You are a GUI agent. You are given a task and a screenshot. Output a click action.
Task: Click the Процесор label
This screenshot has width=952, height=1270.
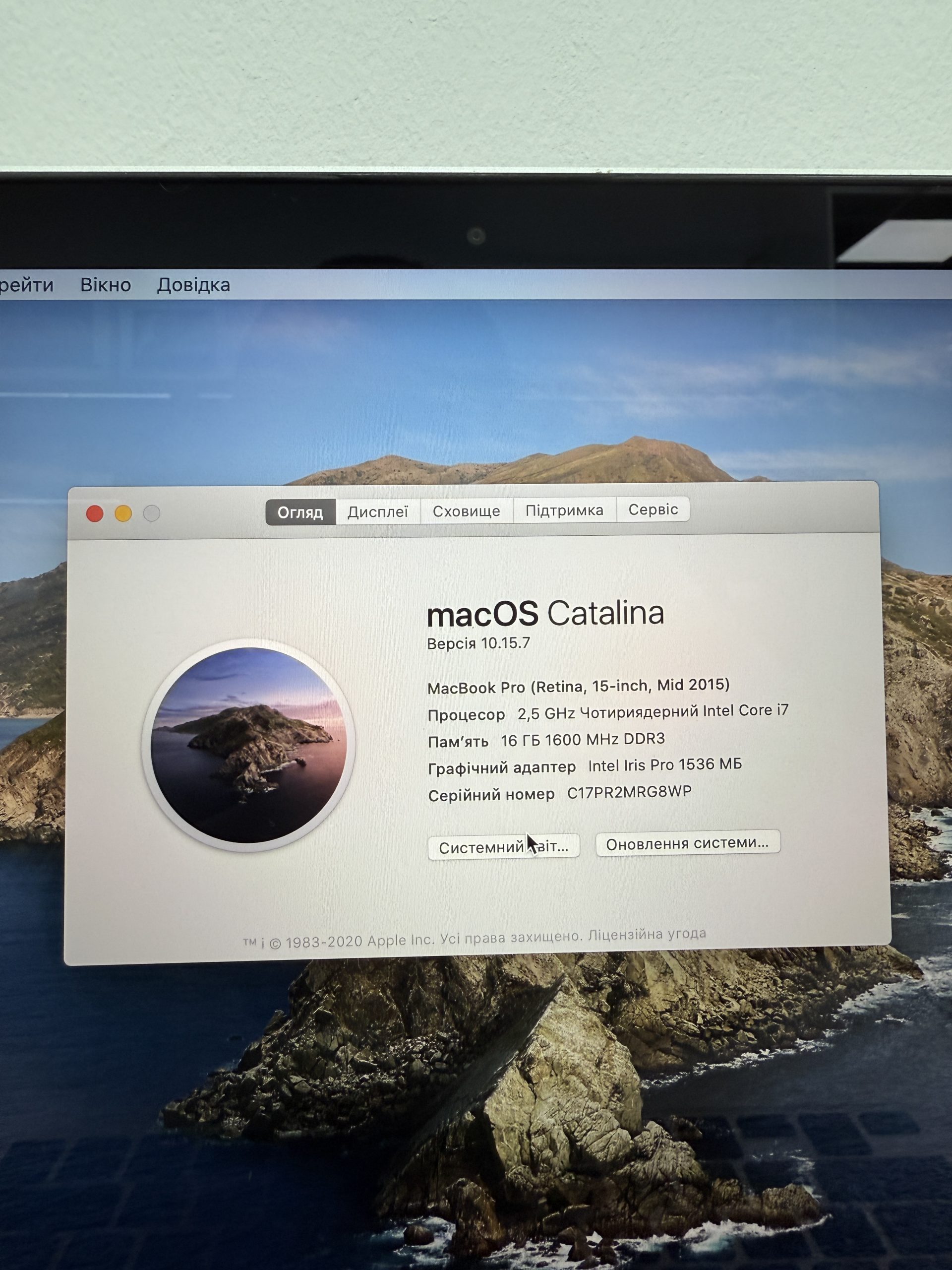point(467,715)
